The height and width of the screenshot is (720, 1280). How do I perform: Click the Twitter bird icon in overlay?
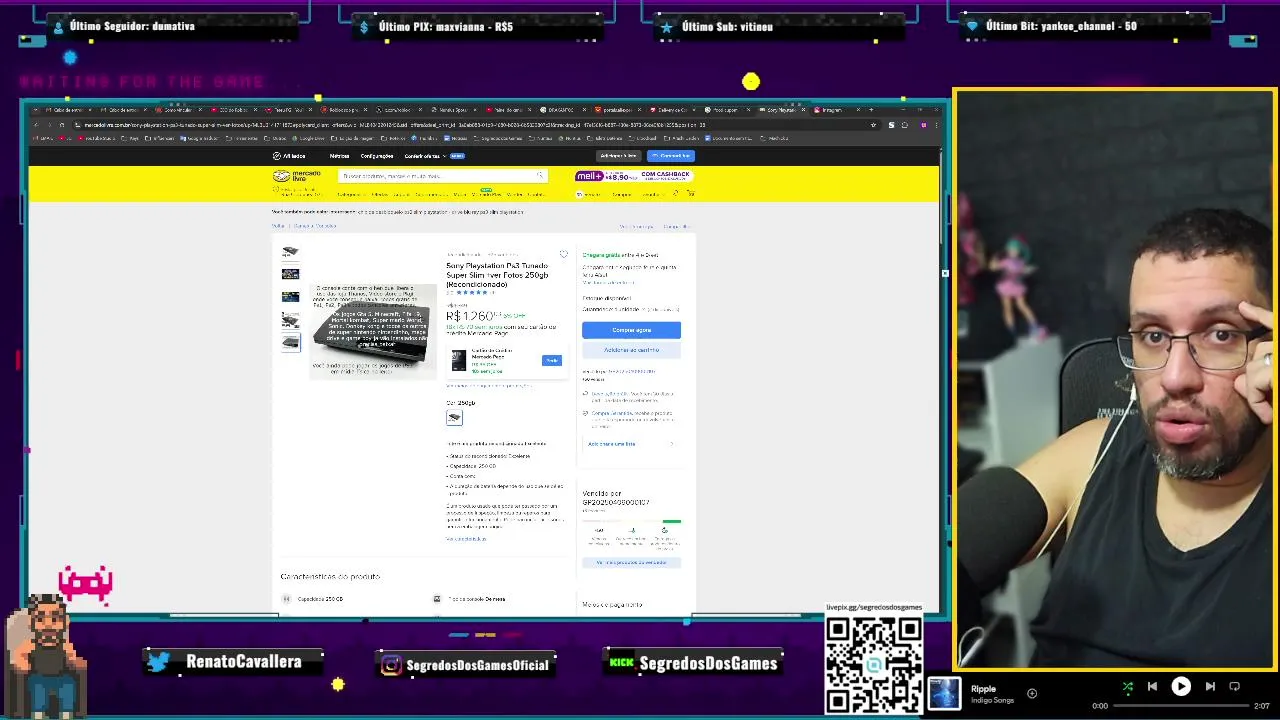(158, 662)
